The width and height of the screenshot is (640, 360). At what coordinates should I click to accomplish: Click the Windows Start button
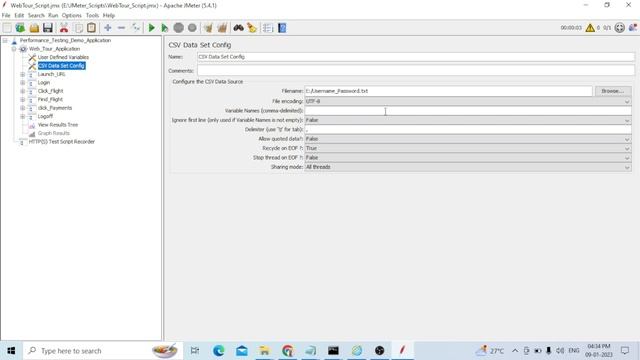tap(11, 351)
